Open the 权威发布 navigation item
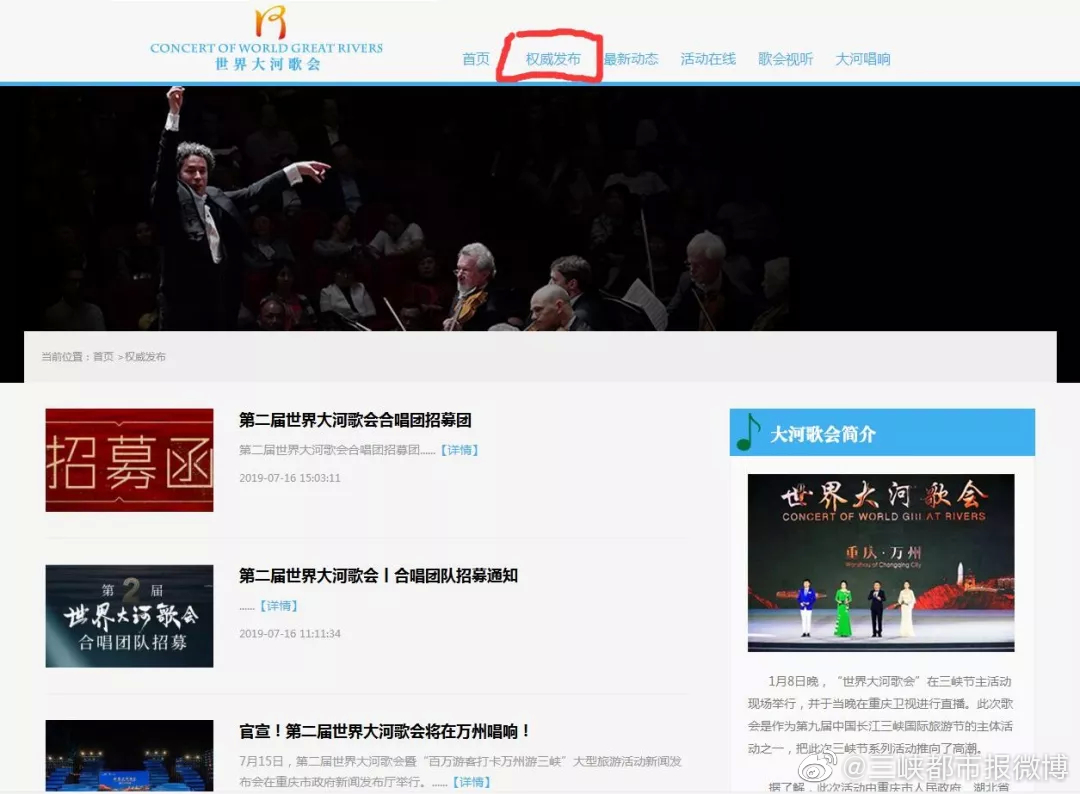This screenshot has height=794, width=1080. (553, 59)
